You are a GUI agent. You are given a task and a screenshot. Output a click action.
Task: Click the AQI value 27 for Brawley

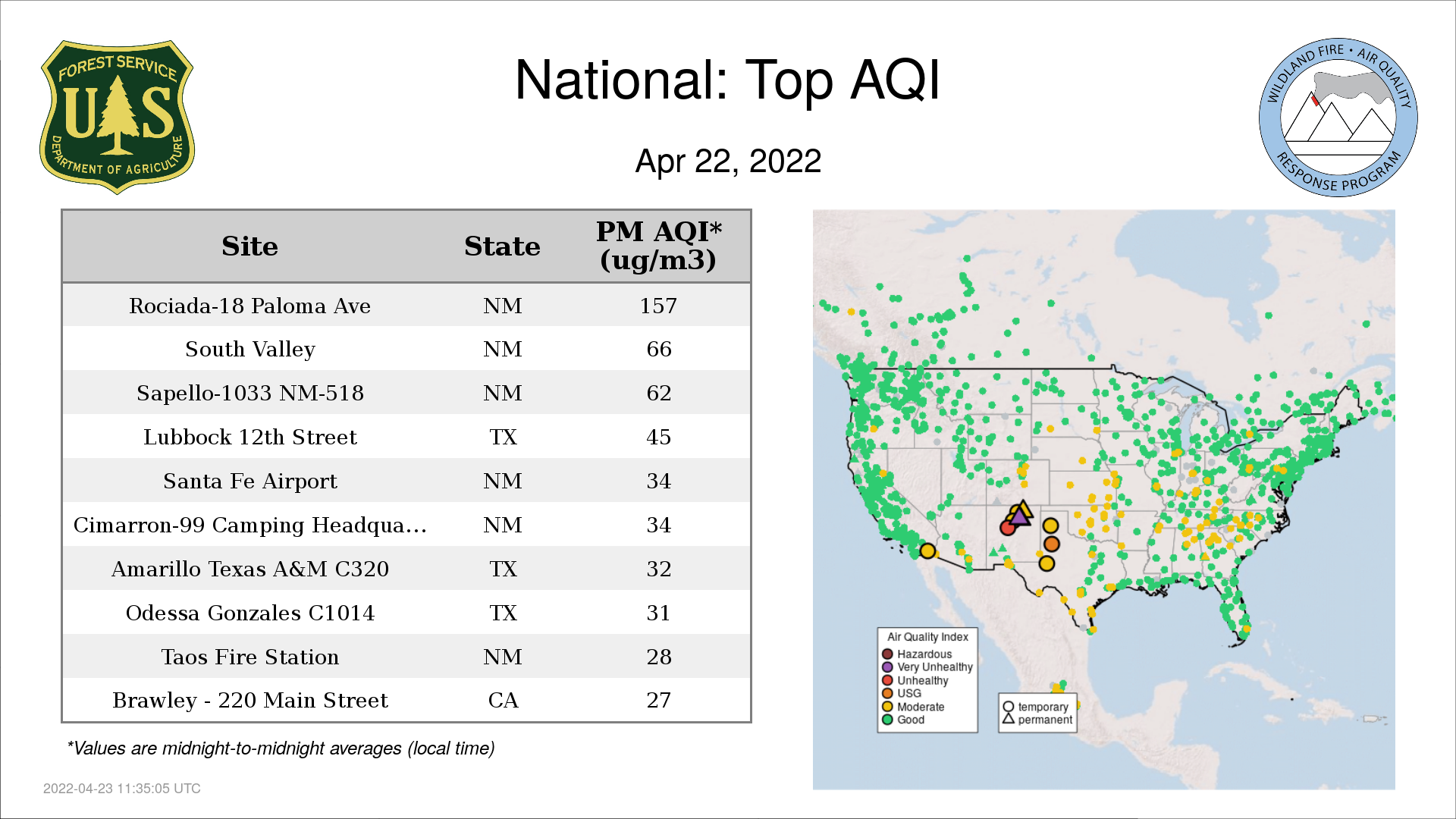[x=659, y=700]
